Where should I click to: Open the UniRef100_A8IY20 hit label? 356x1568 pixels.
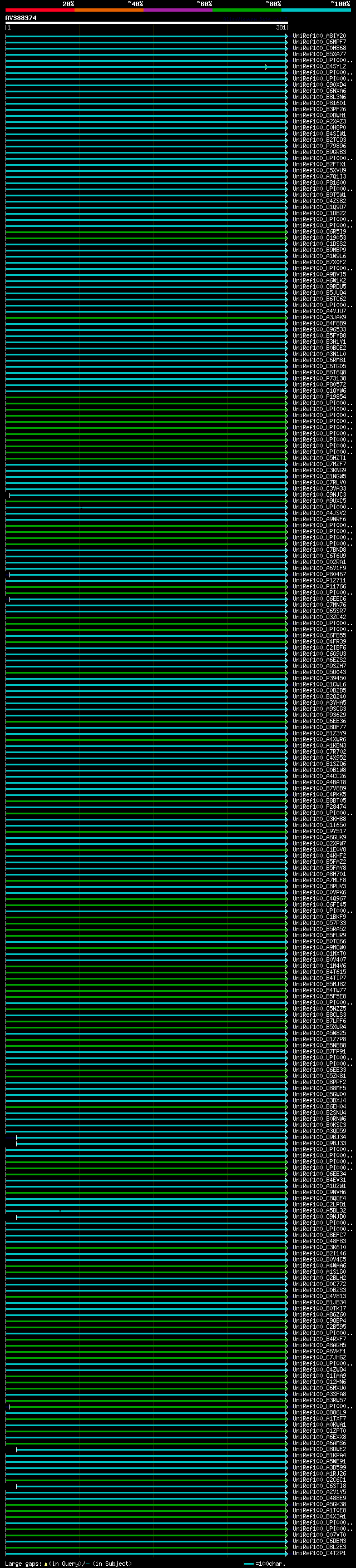[x=319, y=36]
